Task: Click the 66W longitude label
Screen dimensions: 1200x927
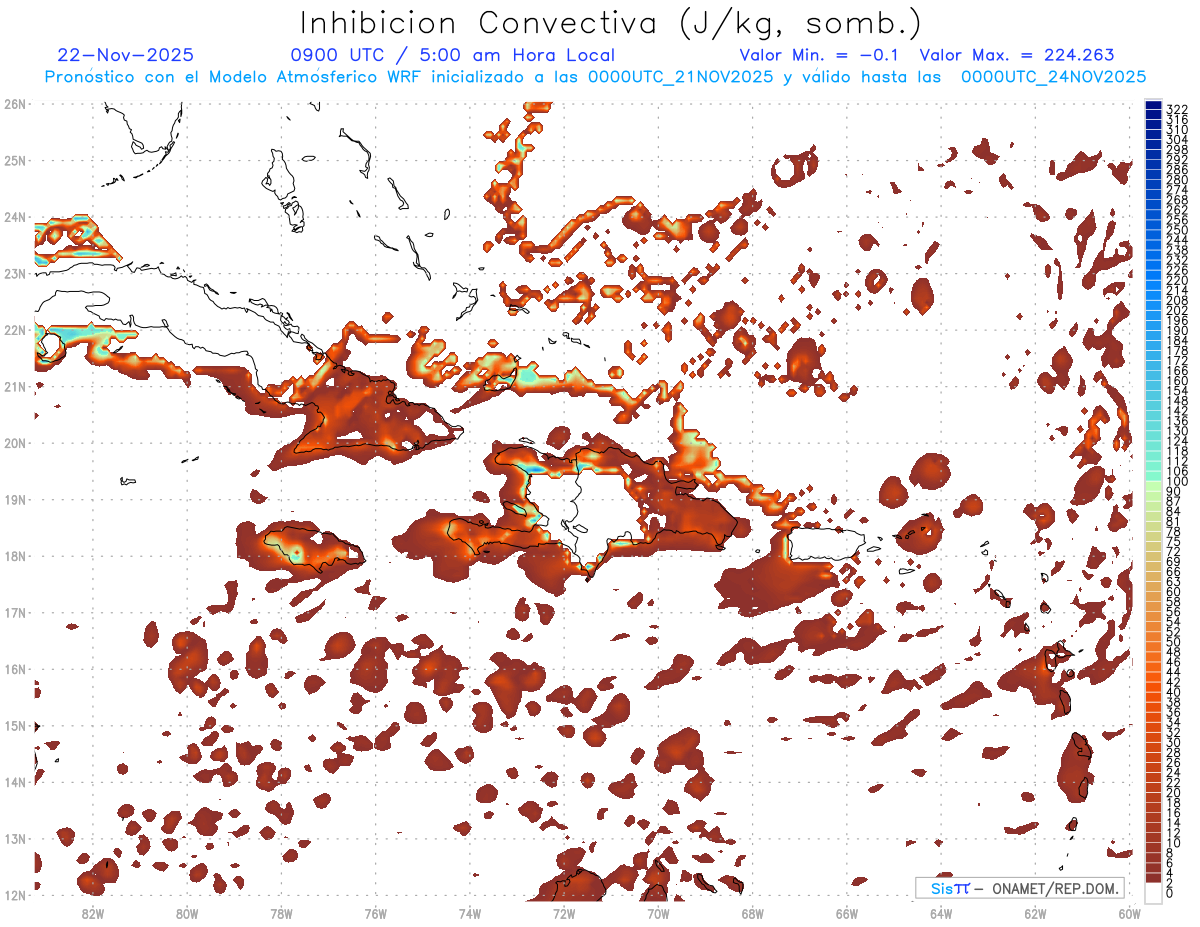Action: coord(847,912)
